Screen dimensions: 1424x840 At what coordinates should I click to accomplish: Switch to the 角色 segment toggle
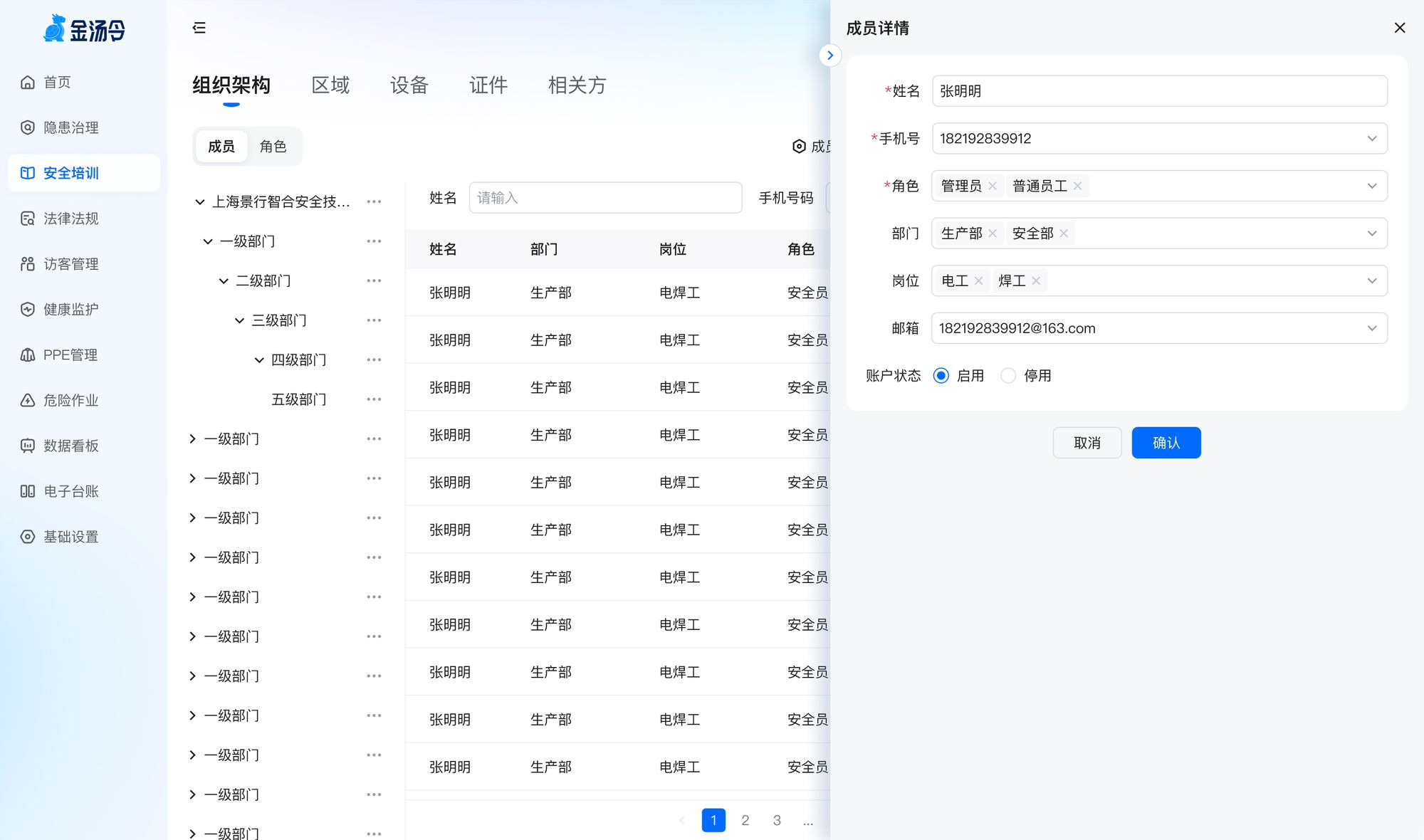273,146
